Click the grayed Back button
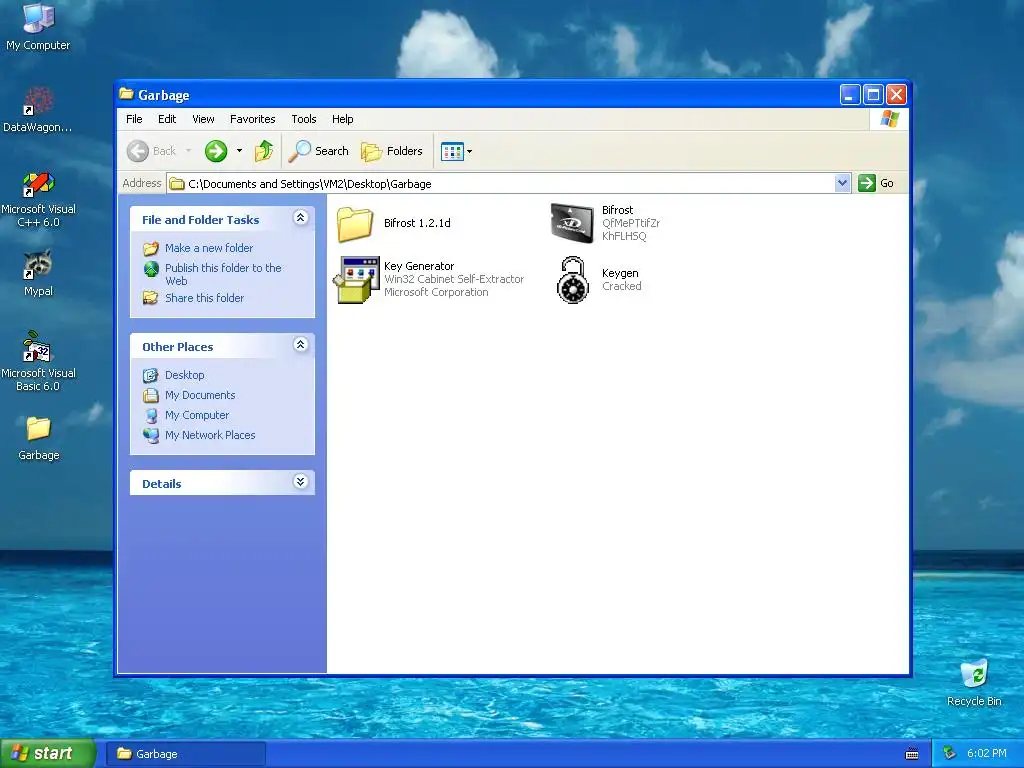Viewport: 1024px width, 768px height. [x=152, y=151]
